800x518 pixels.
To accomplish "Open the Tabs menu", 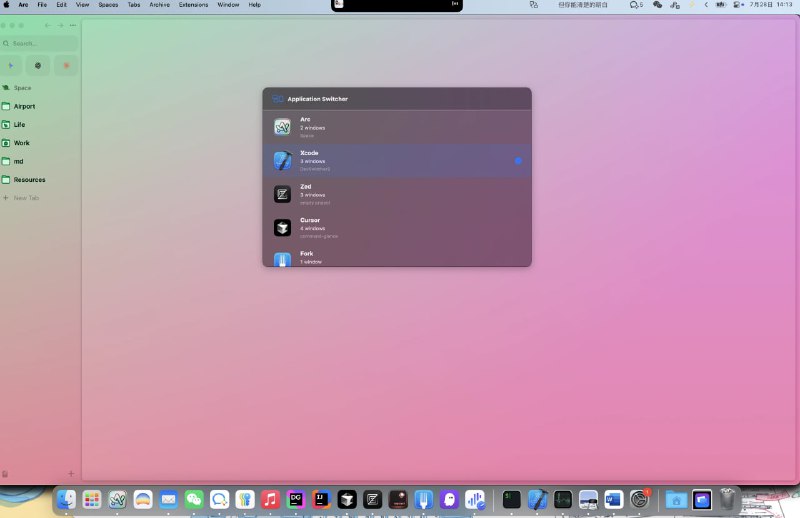I will click(x=134, y=5).
